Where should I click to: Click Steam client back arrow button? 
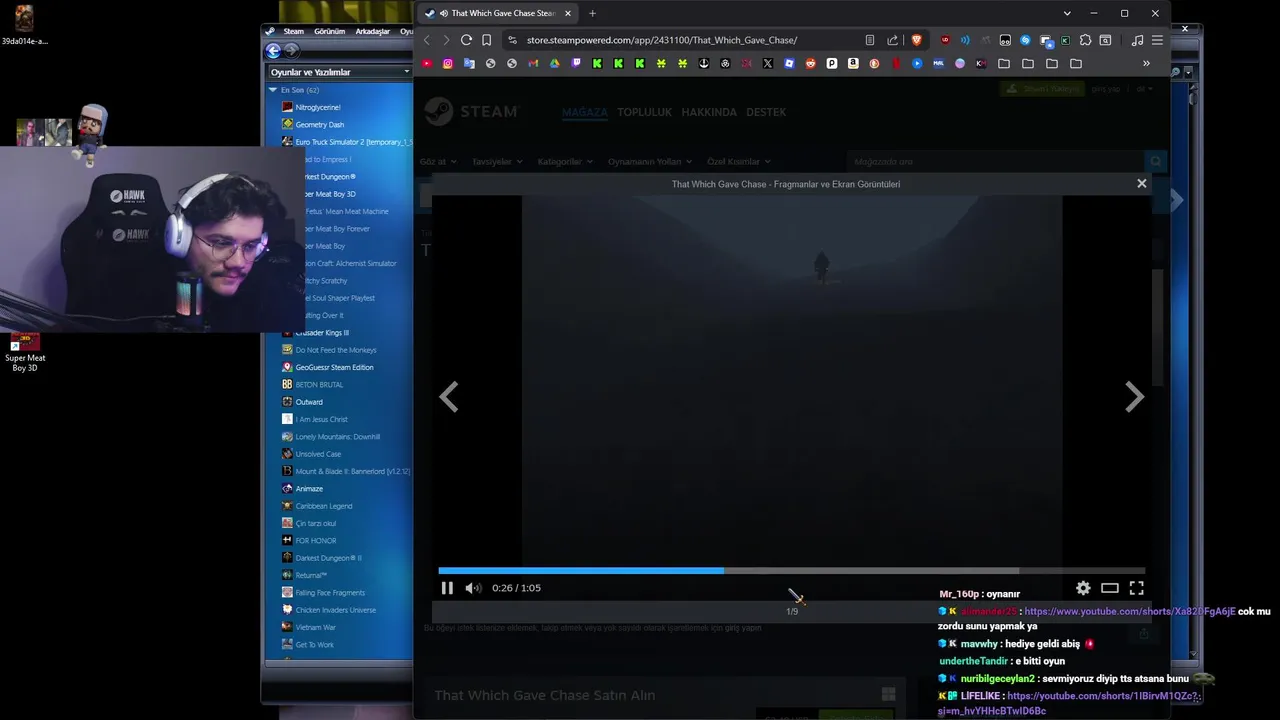click(x=273, y=50)
